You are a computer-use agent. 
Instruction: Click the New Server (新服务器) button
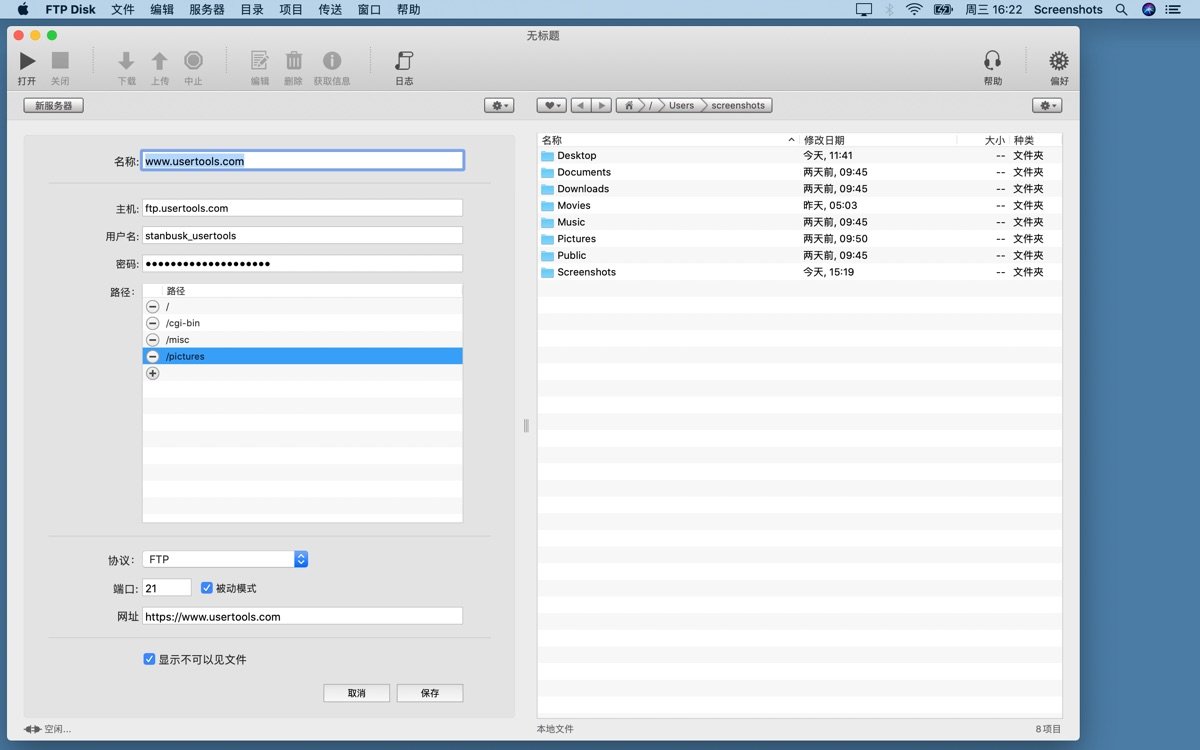click(x=53, y=105)
